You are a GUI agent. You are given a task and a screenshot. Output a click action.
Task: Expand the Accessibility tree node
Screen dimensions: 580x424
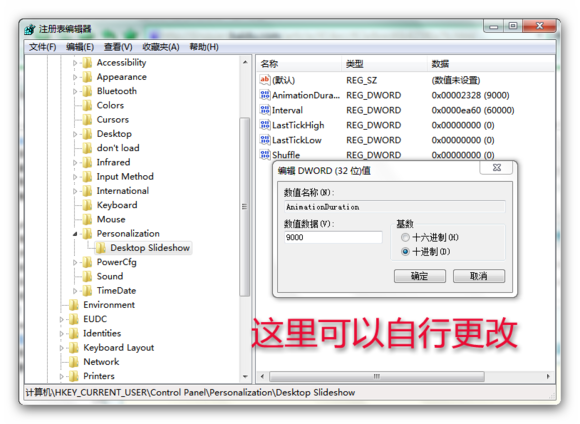pos(75,63)
